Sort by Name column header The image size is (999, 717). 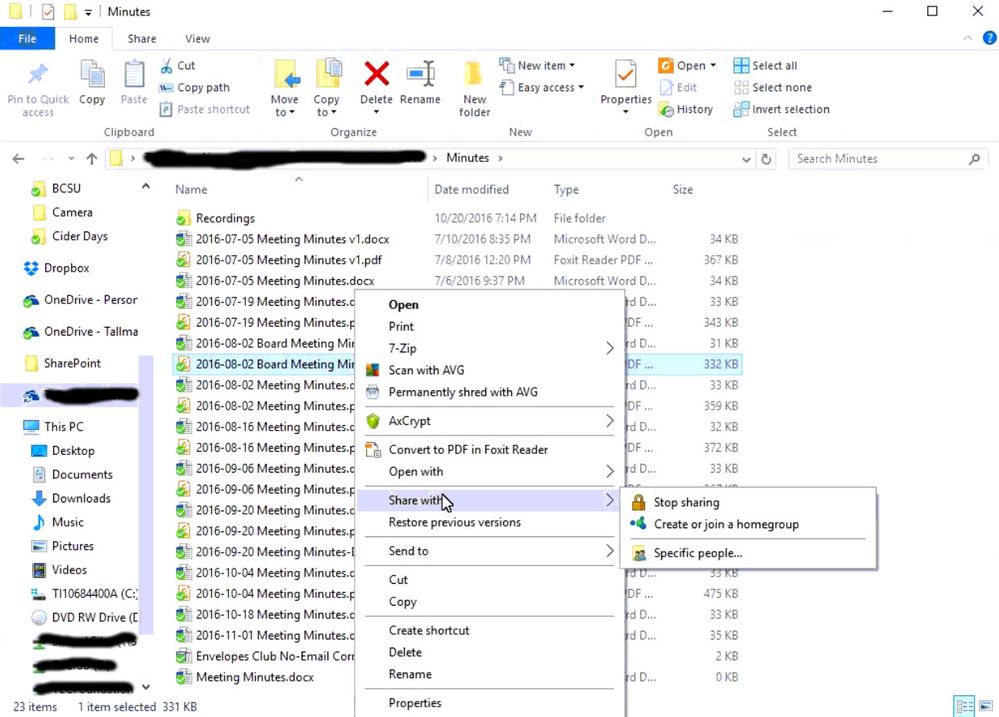coord(191,189)
